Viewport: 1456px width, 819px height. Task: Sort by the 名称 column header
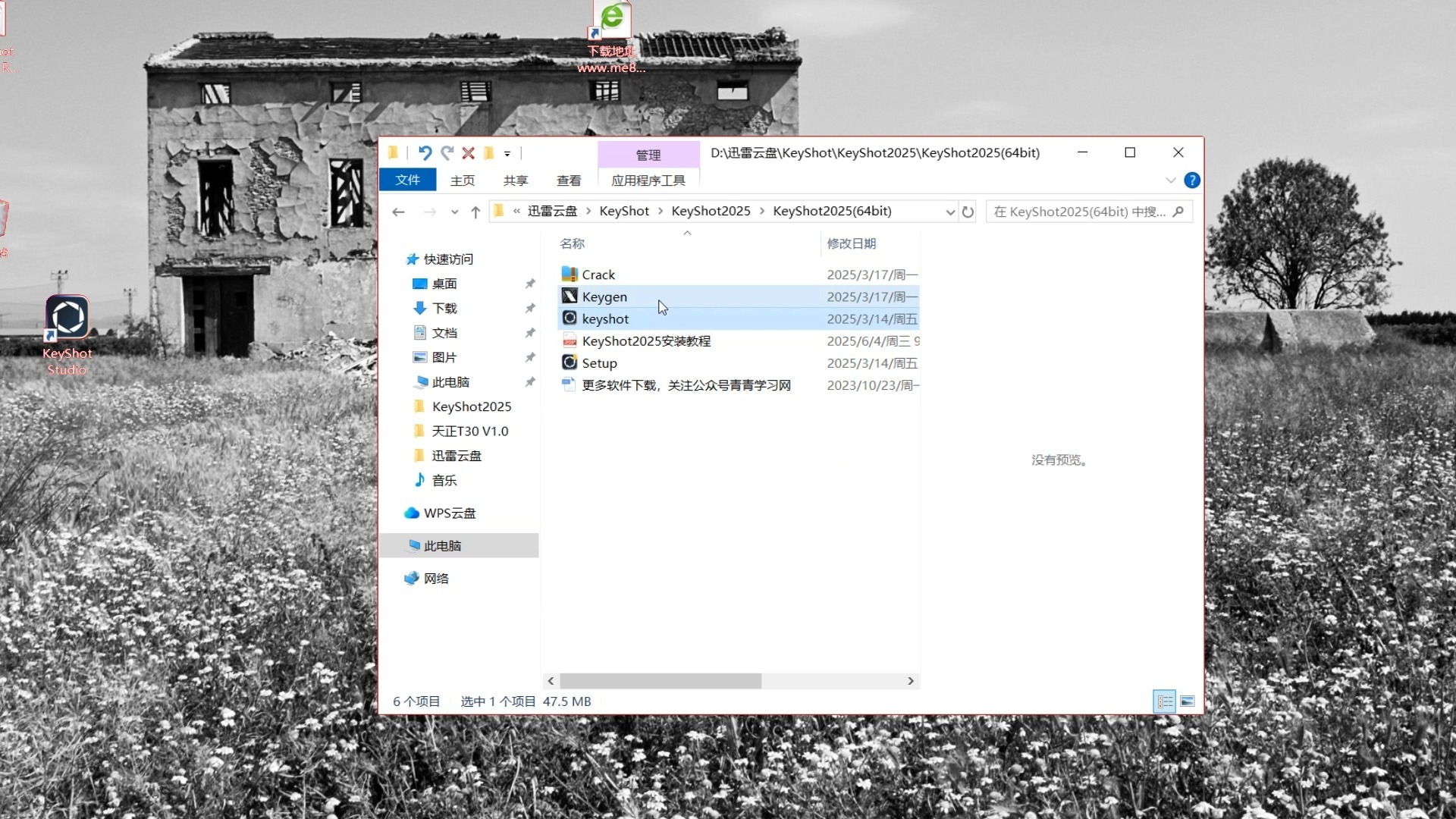click(x=573, y=243)
